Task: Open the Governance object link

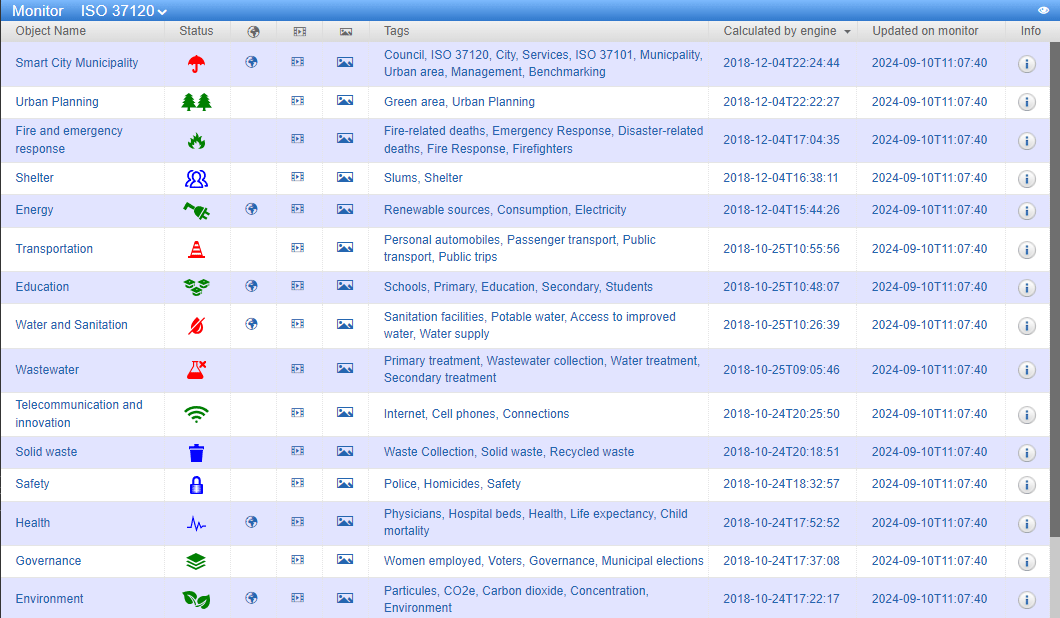Action: pyautogui.click(x=48, y=561)
